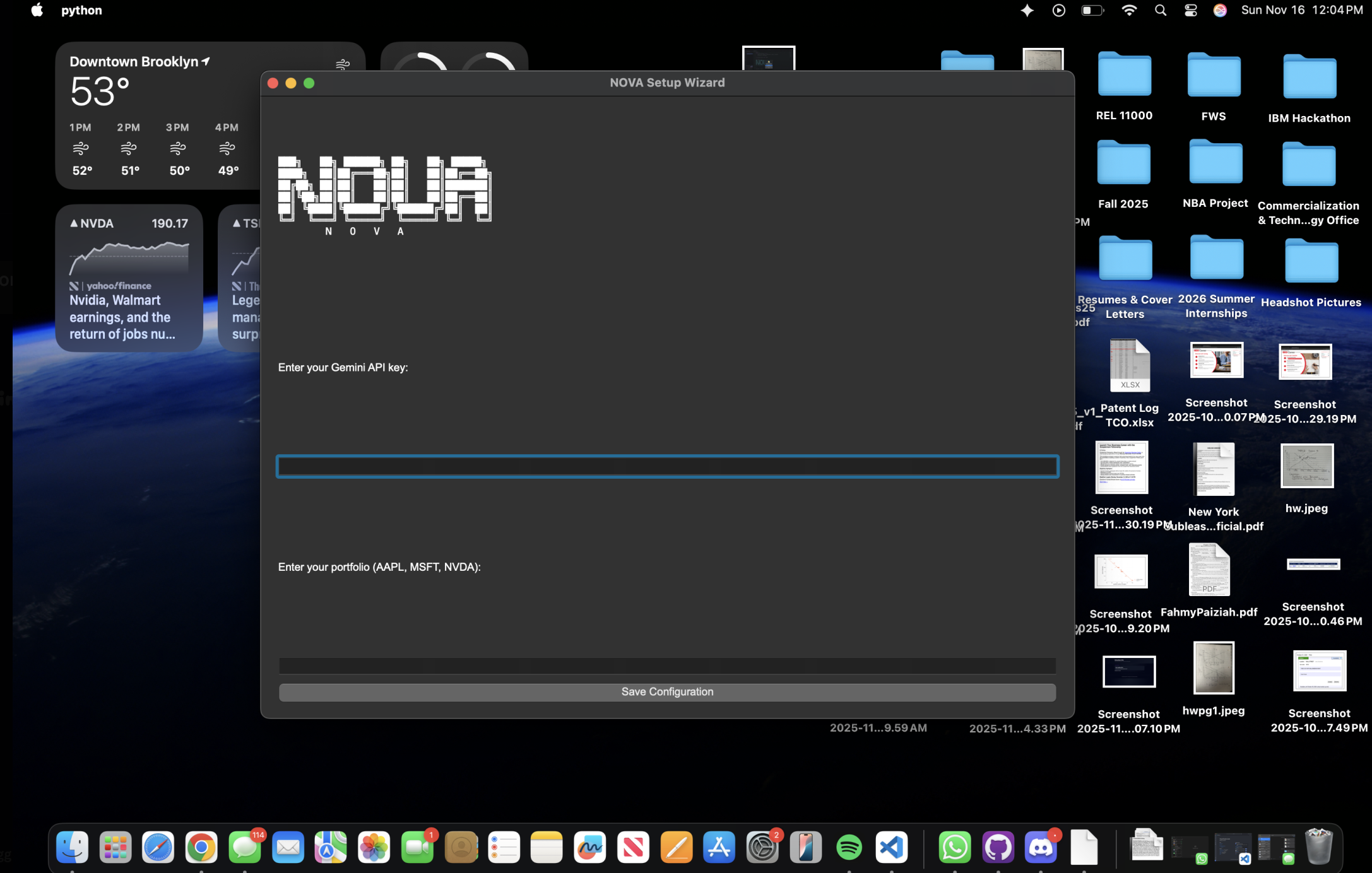Open the python menu in menu bar
This screenshot has width=1372, height=873.
coord(81,10)
